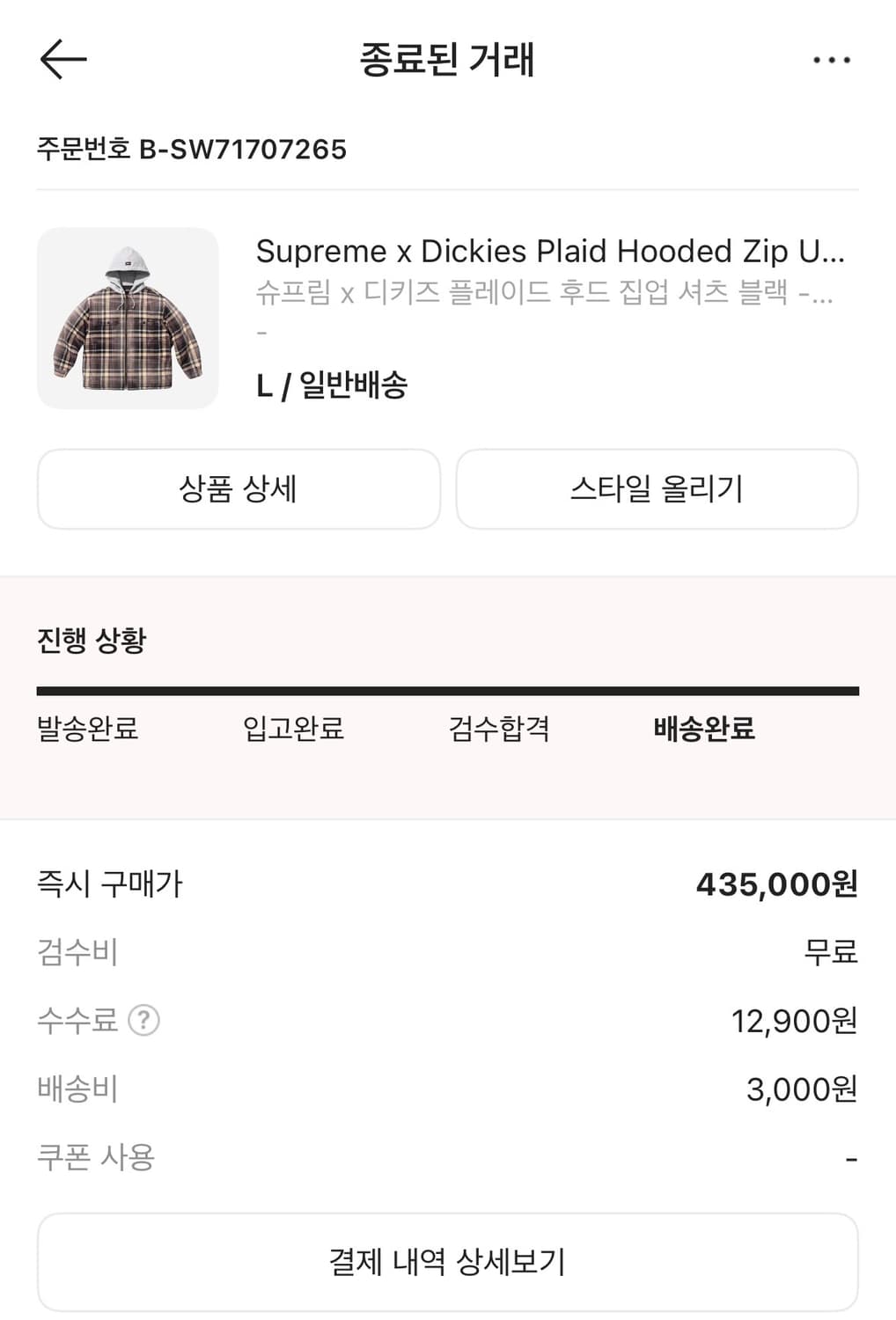Click the 종료된 거래 page title
This screenshot has height=1320, width=896.
(447, 60)
